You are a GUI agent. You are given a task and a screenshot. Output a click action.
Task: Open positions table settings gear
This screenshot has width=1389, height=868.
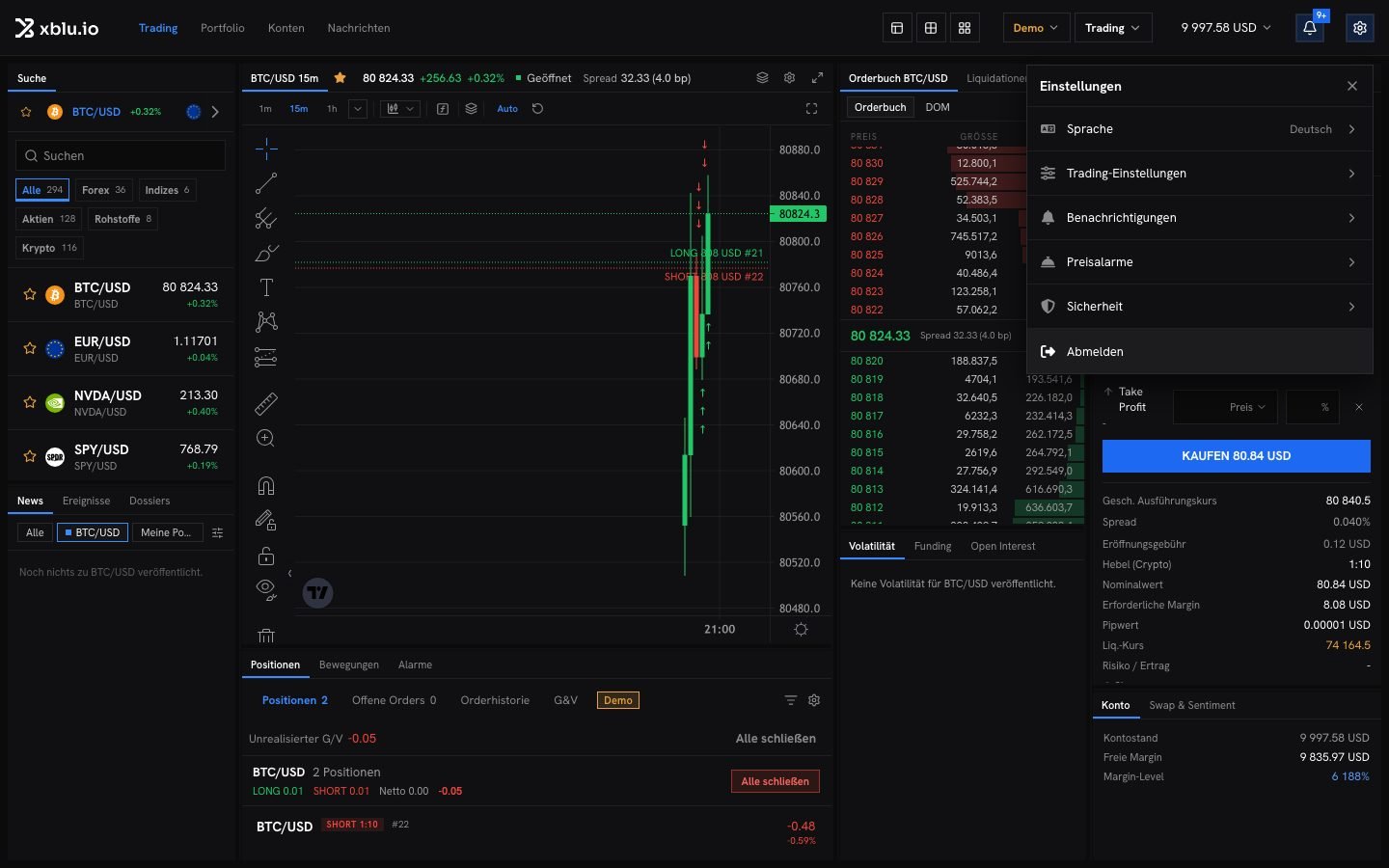coord(814,700)
